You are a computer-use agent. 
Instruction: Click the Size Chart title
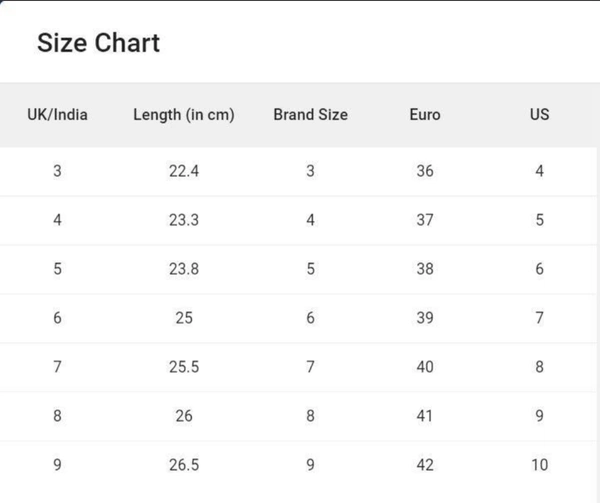(x=98, y=43)
